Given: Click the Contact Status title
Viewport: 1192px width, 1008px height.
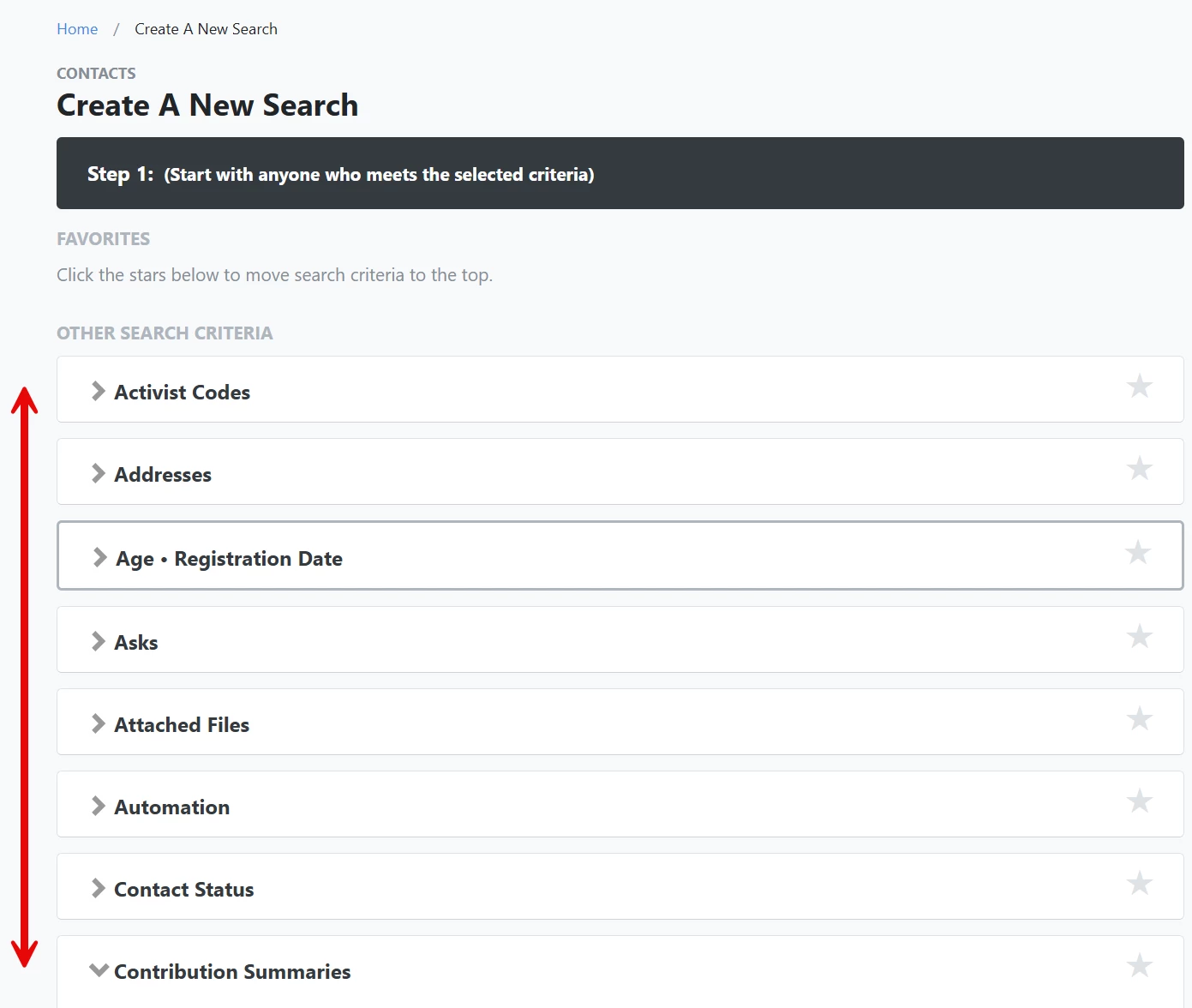Looking at the screenshot, I should [x=183, y=890].
